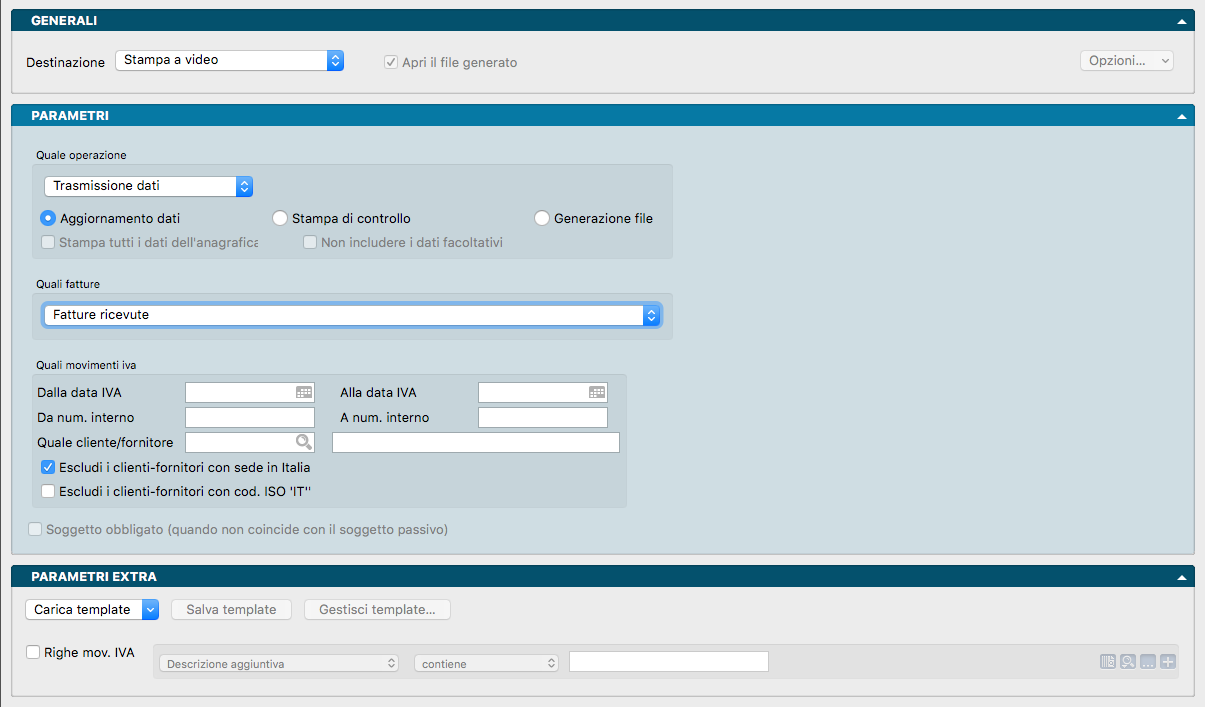Open calendar picker for Dalla data IVA
This screenshot has width=1205, height=707.
tap(304, 393)
